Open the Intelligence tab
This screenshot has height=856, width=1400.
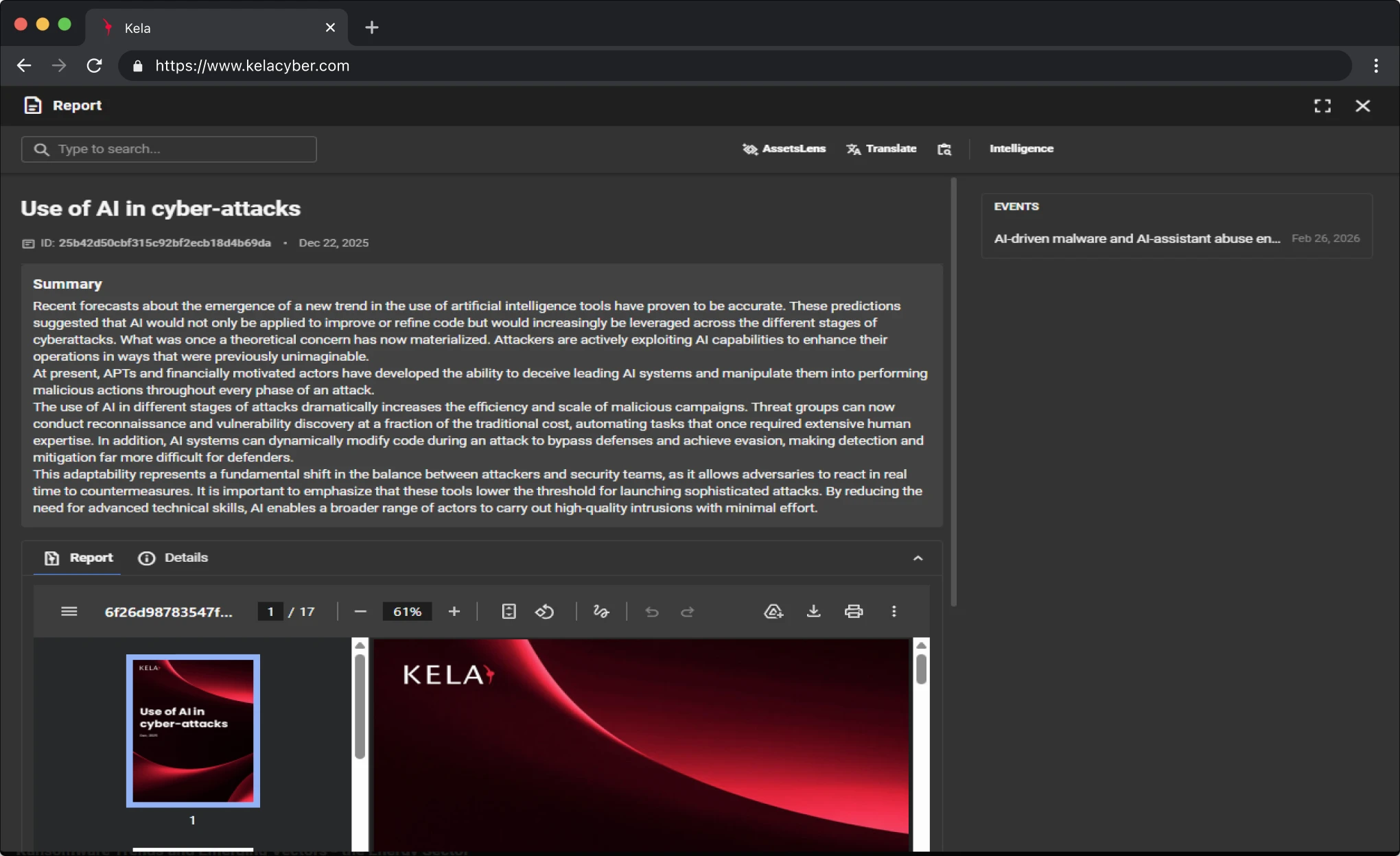(x=1021, y=148)
